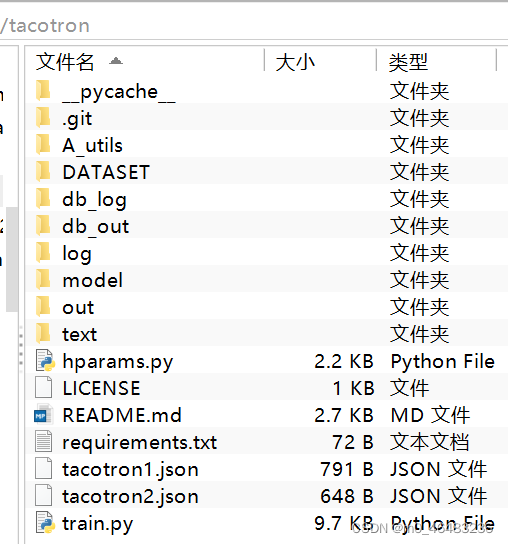Image resolution: width=508 pixels, height=544 pixels.
Task: Click the out folder icon
Action: tap(43, 307)
